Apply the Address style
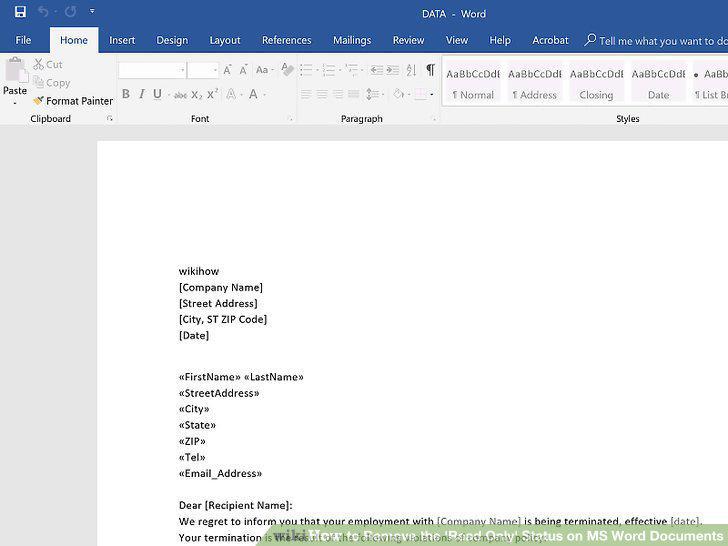This screenshot has height=546, width=728. 534,84
